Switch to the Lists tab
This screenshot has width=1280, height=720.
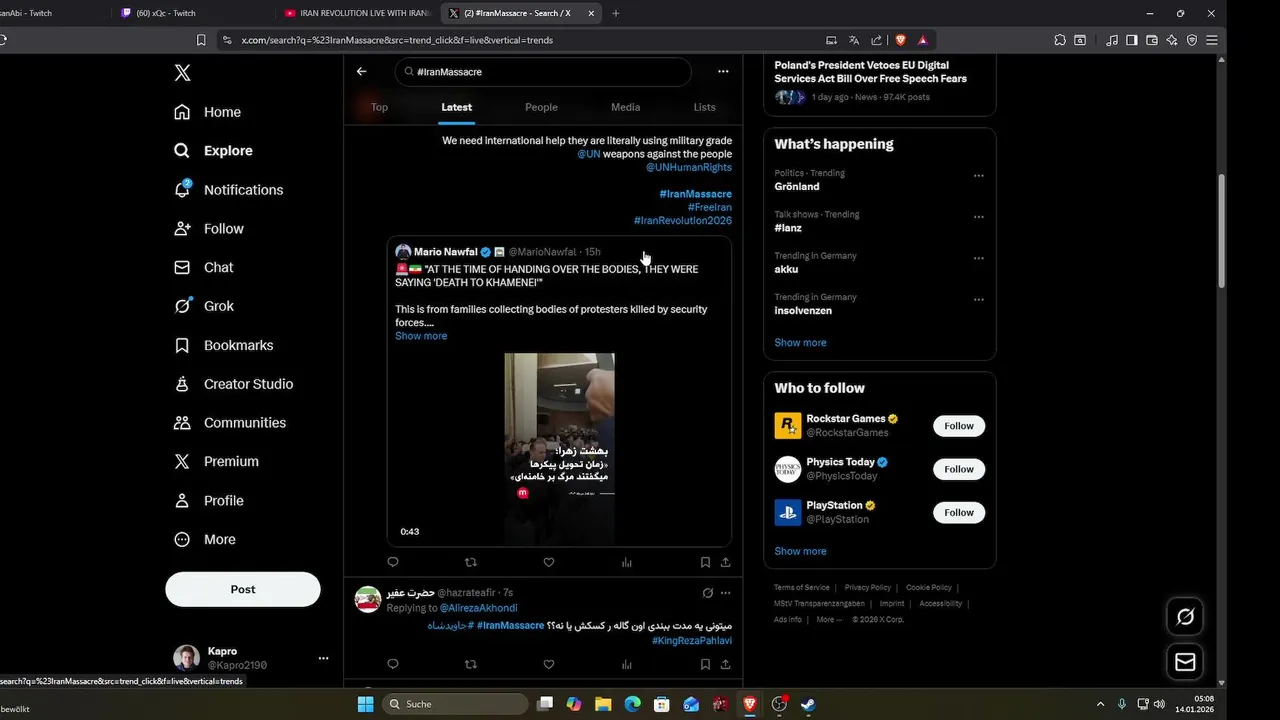click(705, 107)
